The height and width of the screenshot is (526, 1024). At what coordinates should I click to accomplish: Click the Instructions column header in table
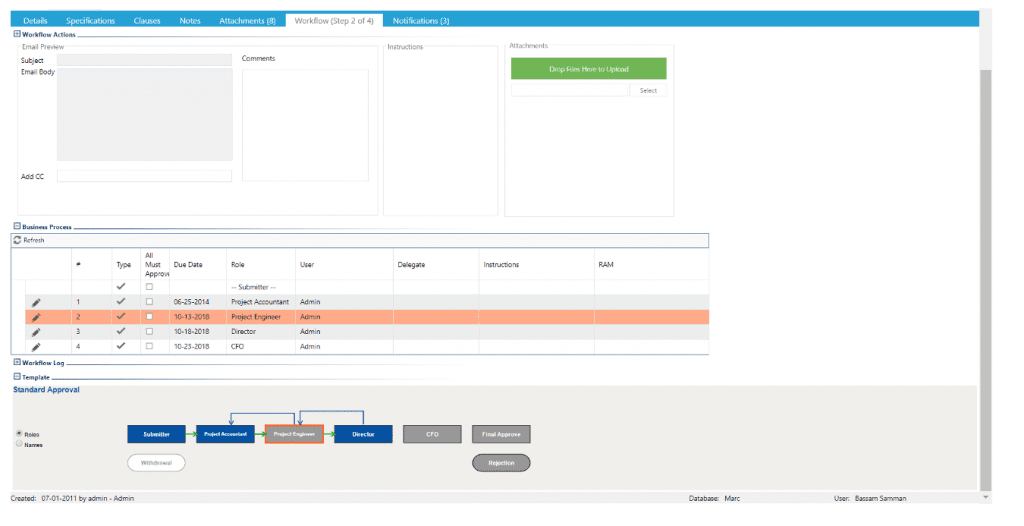(x=502, y=265)
